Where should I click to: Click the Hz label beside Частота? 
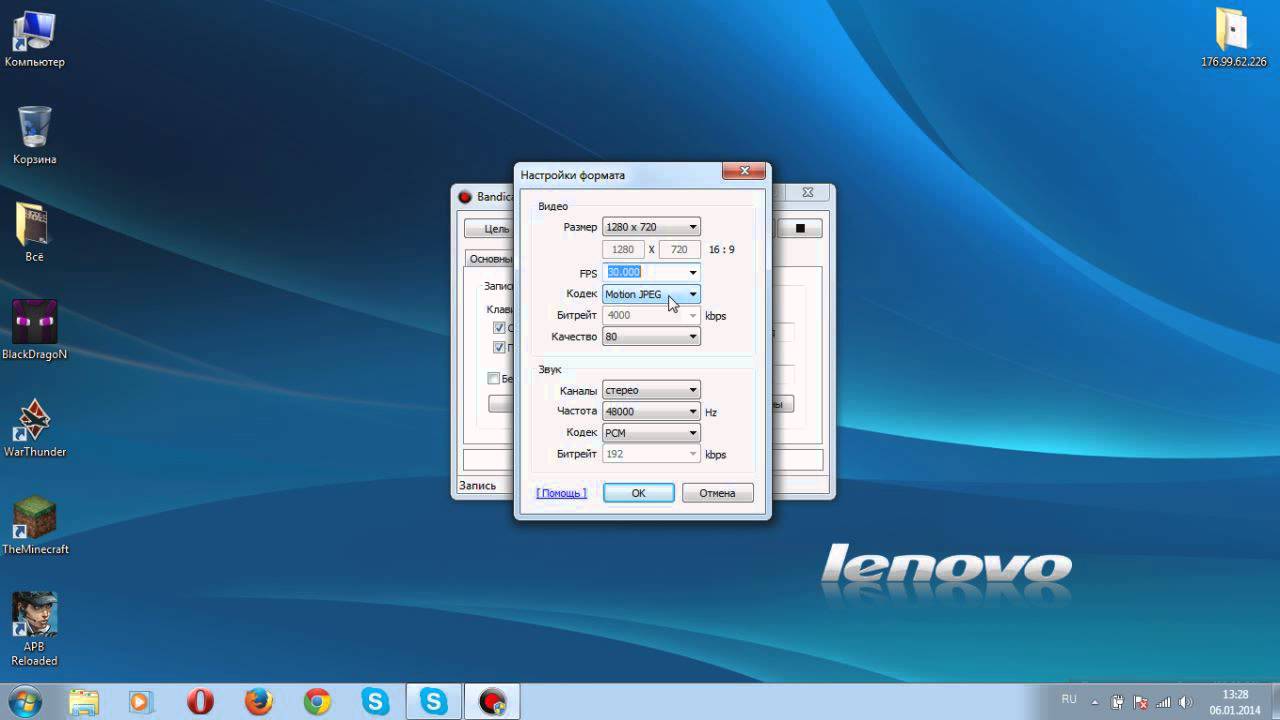tap(711, 412)
